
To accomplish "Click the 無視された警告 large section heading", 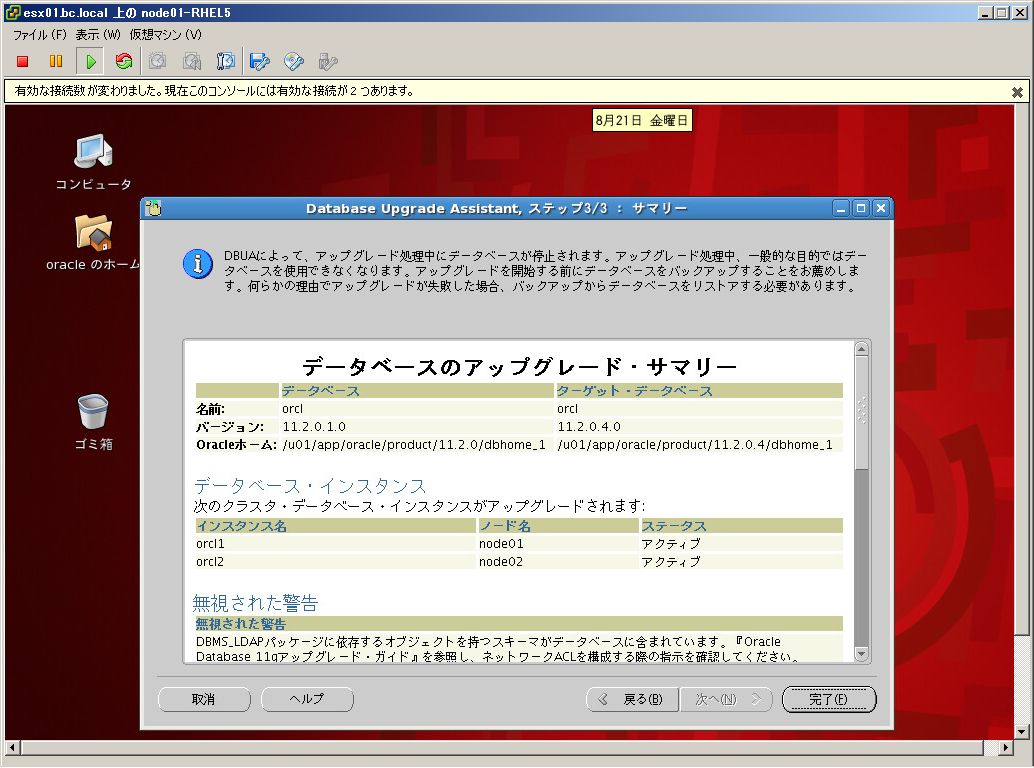I will click(x=255, y=603).
